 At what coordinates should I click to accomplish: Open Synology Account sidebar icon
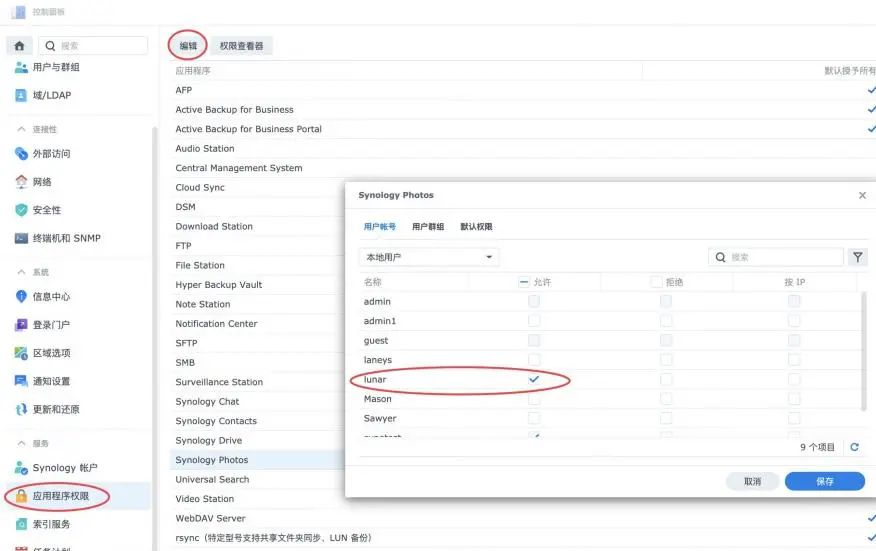click(x=21, y=468)
